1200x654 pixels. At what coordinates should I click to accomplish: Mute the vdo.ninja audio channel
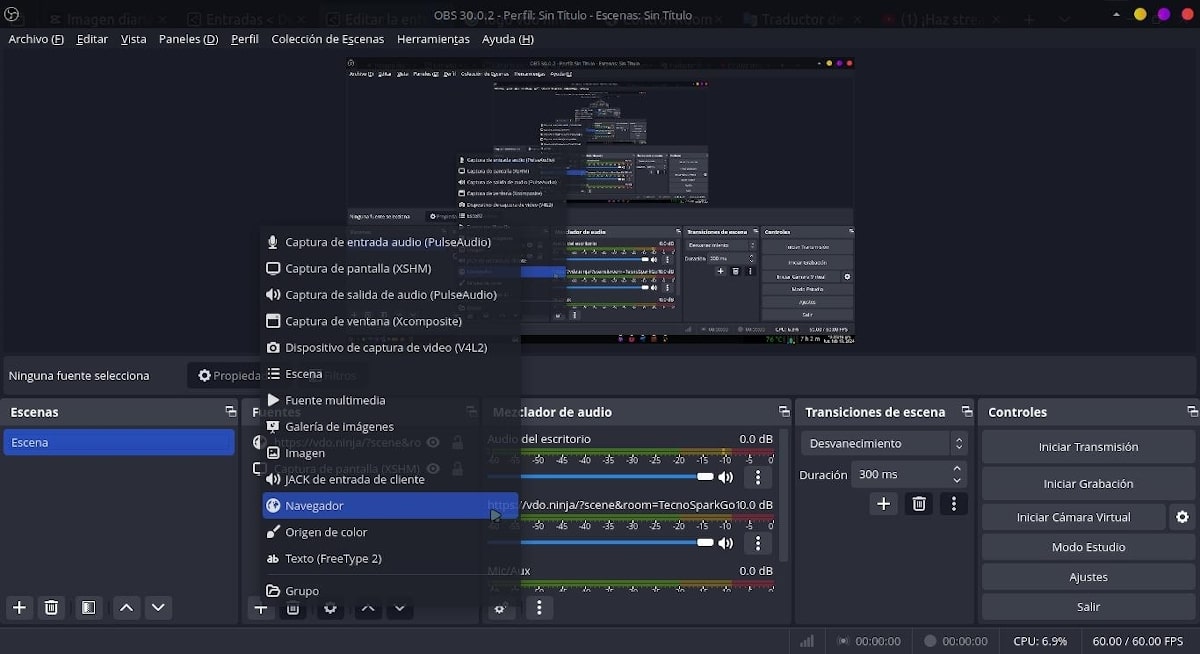726,543
